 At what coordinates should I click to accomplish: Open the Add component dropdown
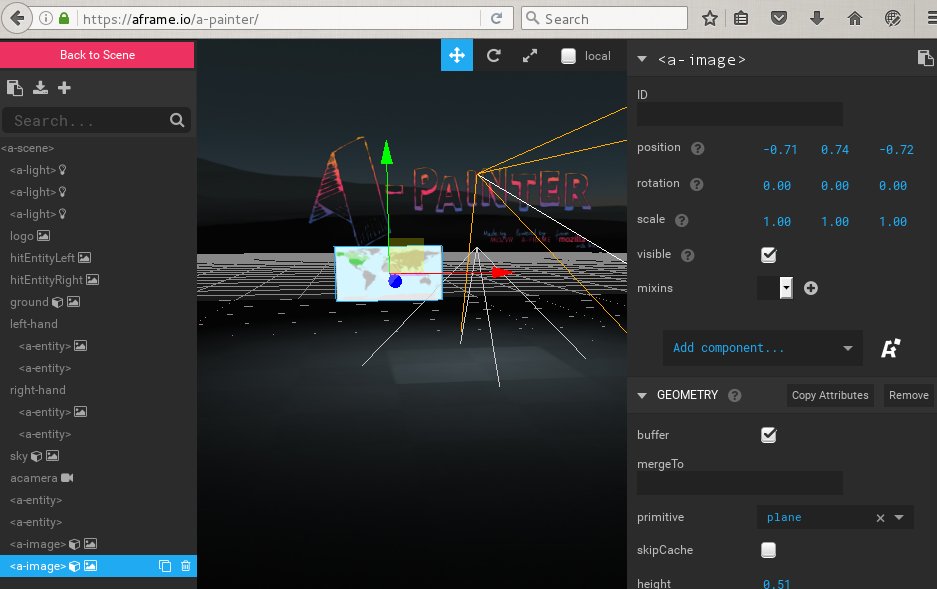pos(762,348)
